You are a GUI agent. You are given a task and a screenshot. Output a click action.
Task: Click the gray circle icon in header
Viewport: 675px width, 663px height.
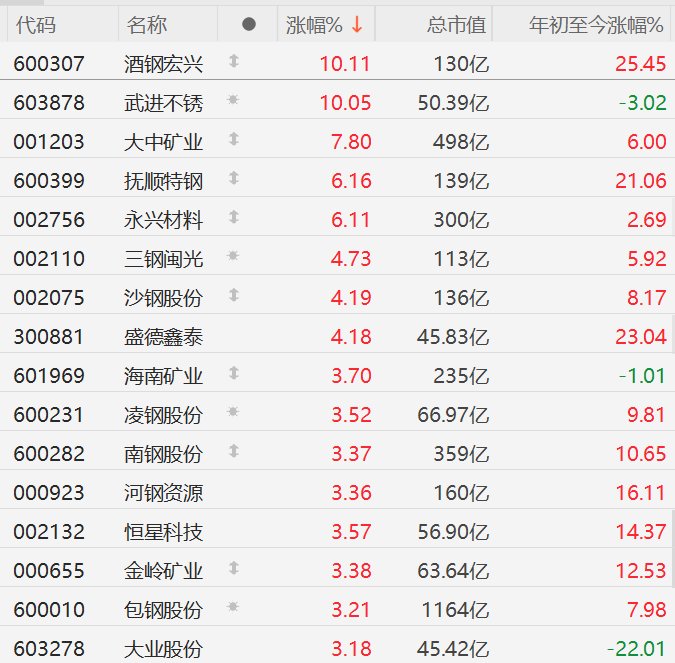(249, 24)
